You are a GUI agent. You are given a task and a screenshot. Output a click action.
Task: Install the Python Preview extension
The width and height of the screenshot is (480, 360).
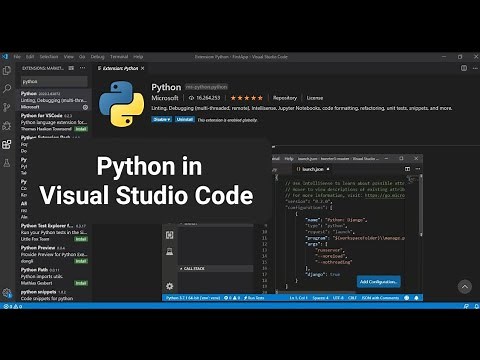(81, 261)
